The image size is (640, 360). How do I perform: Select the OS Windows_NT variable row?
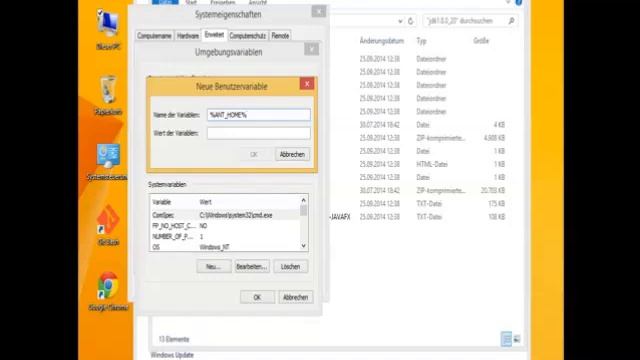tap(225, 247)
